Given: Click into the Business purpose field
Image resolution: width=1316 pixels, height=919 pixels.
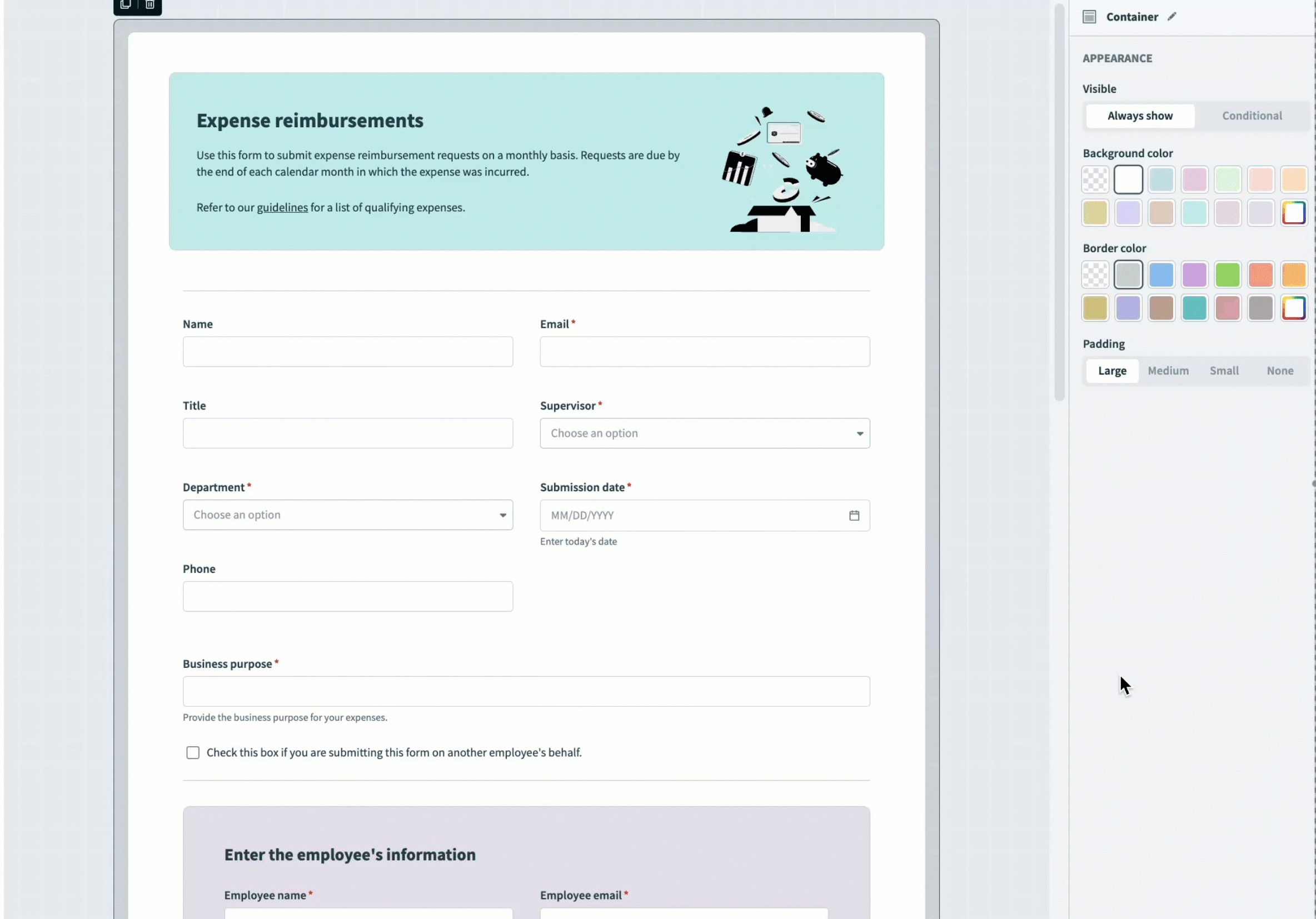Looking at the screenshot, I should point(526,692).
